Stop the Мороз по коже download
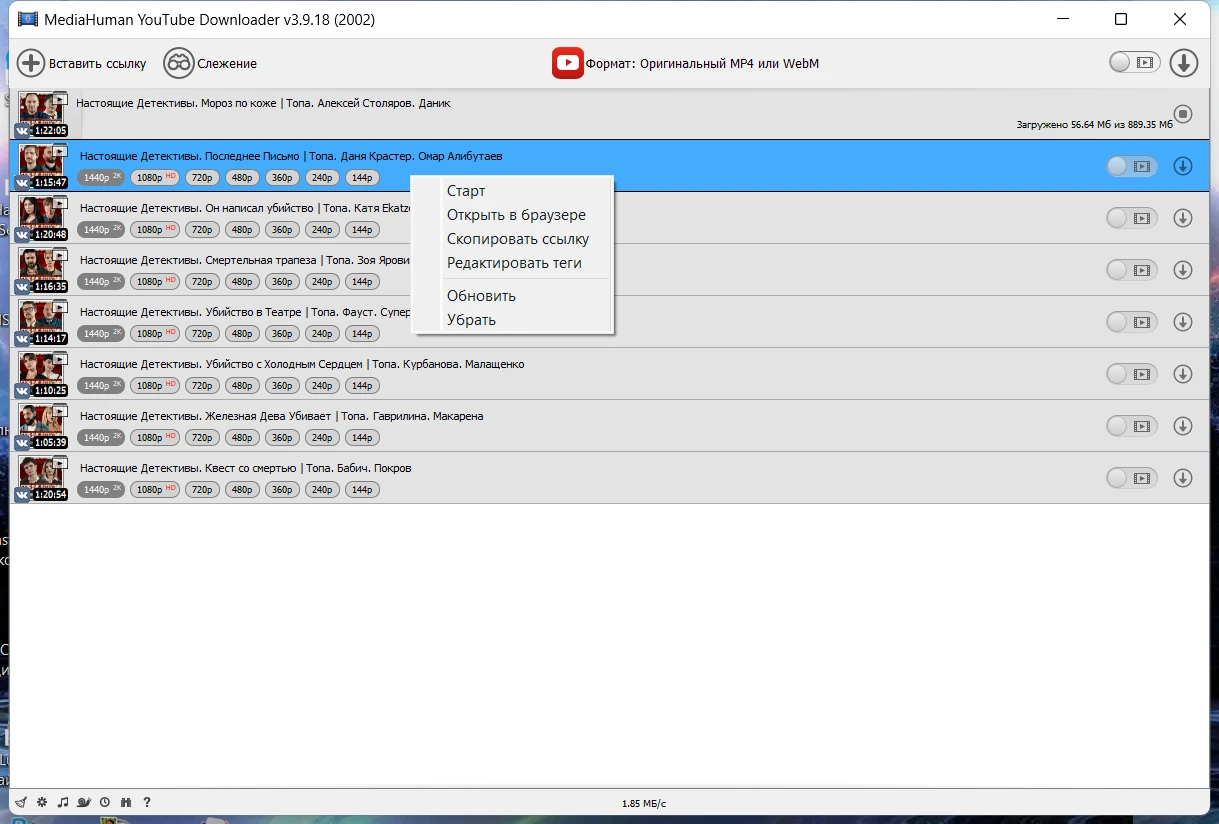Viewport: 1219px width, 824px height. point(1183,114)
